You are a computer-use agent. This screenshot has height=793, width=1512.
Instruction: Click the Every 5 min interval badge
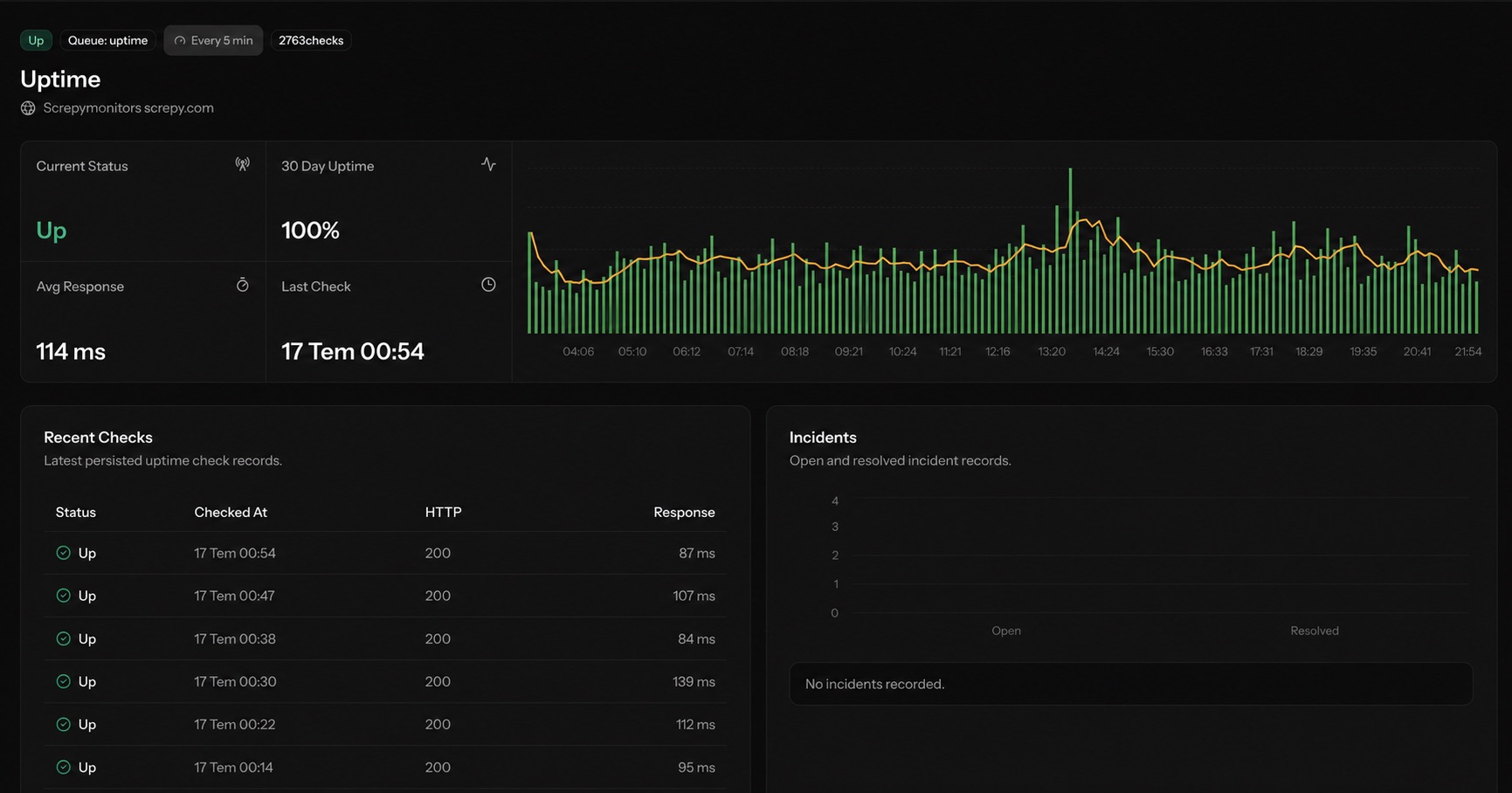click(213, 40)
